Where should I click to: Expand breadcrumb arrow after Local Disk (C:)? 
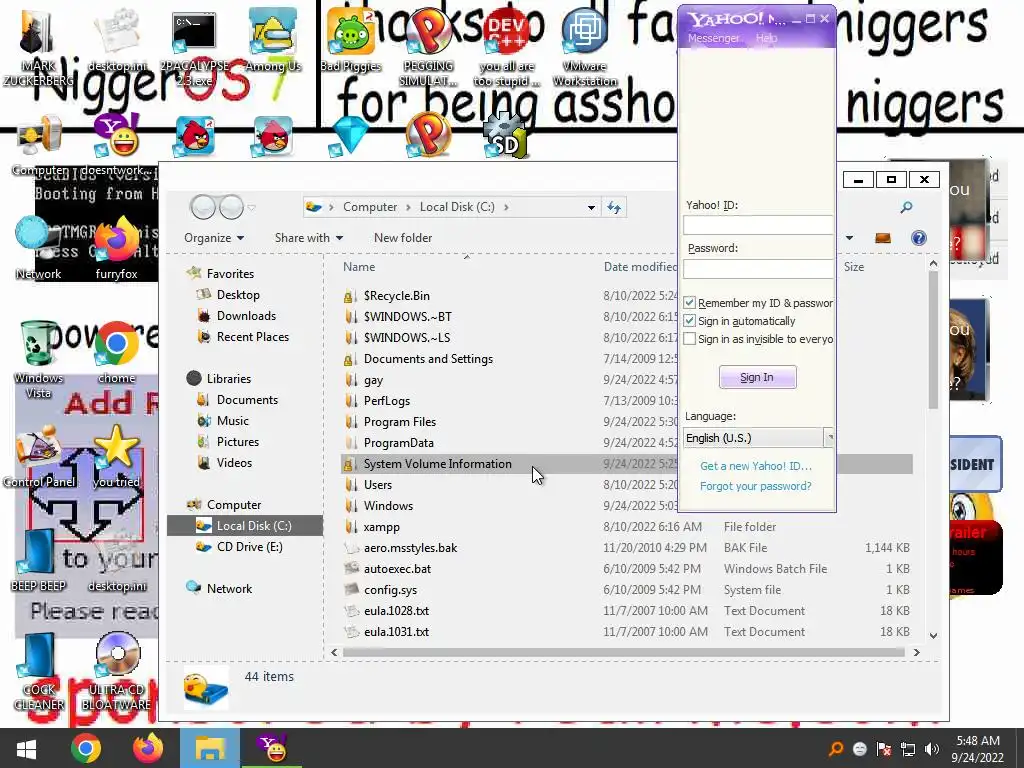click(506, 207)
